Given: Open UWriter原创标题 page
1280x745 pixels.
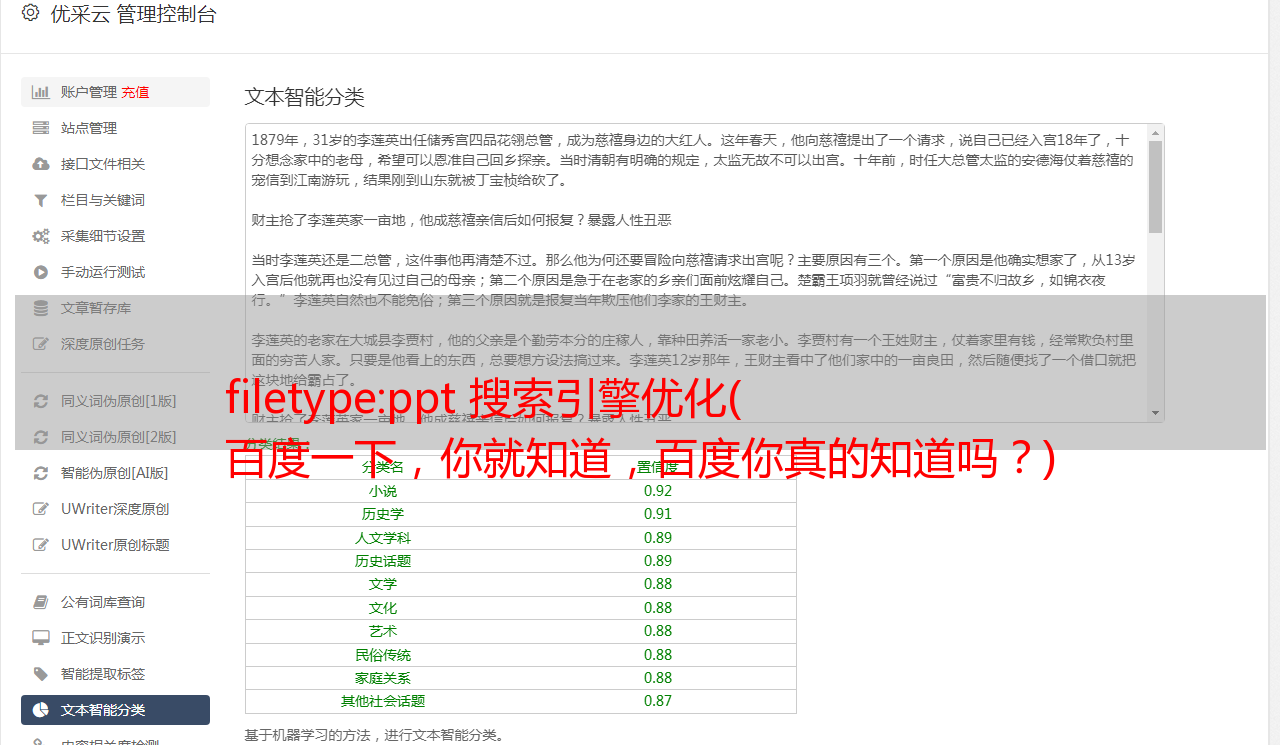Looking at the screenshot, I should [115, 545].
